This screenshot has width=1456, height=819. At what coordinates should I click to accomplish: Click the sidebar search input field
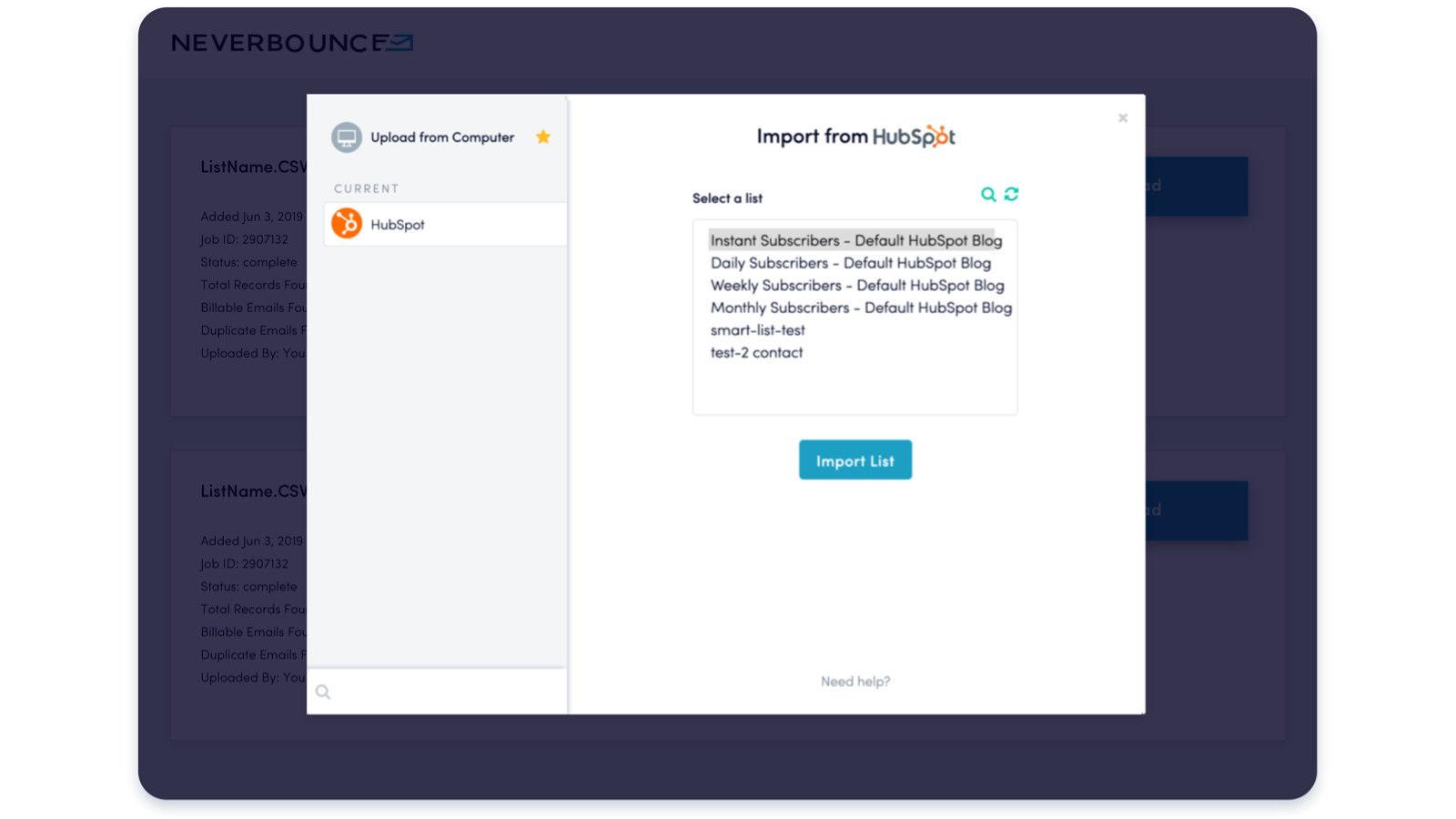[437, 692]
